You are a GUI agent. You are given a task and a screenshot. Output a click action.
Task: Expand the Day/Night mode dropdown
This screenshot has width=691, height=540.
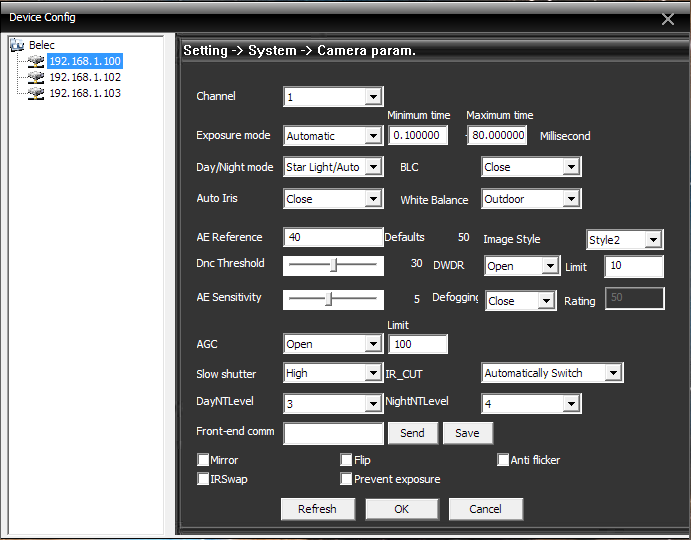coord(334,167)
